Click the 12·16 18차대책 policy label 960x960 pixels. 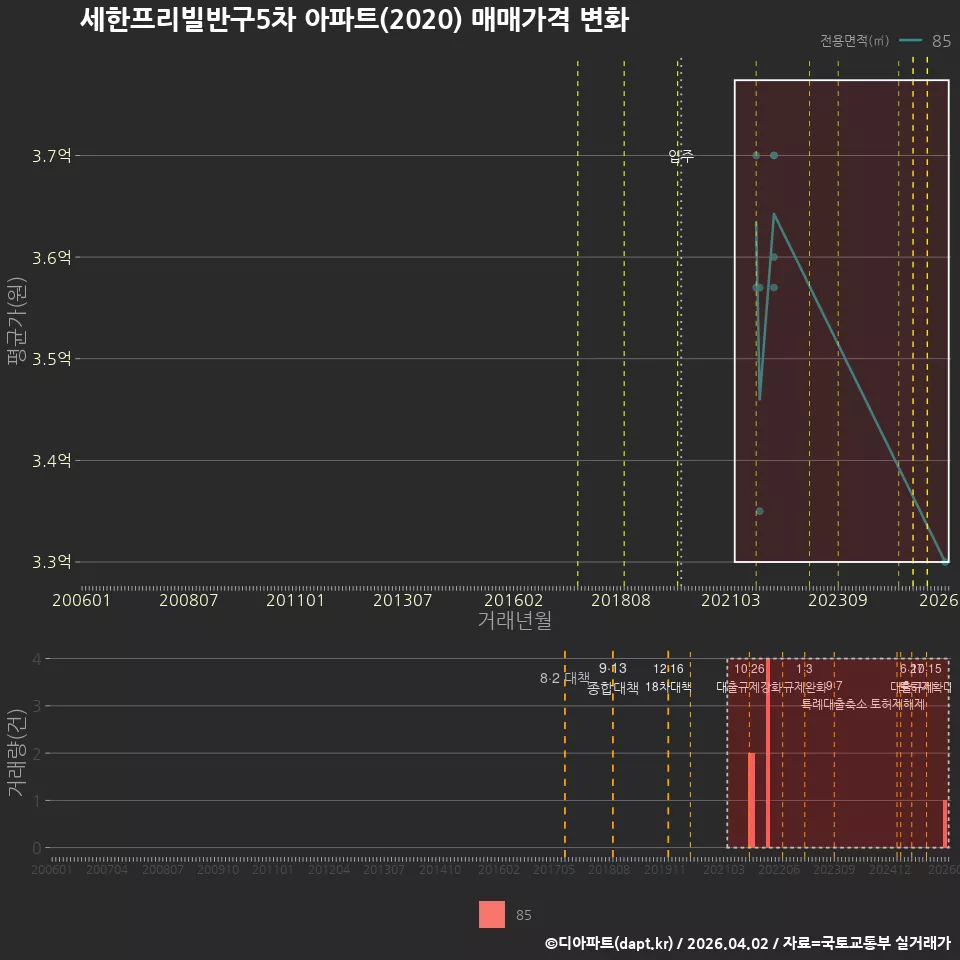click(668, 678)
